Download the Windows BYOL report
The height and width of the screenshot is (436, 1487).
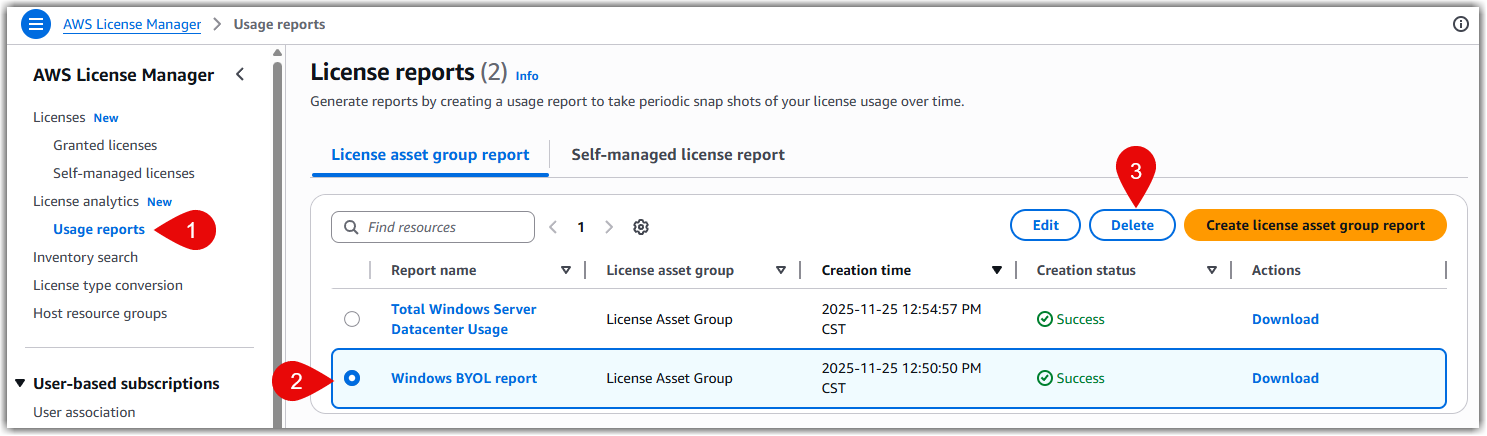(x=1285, y=378)
